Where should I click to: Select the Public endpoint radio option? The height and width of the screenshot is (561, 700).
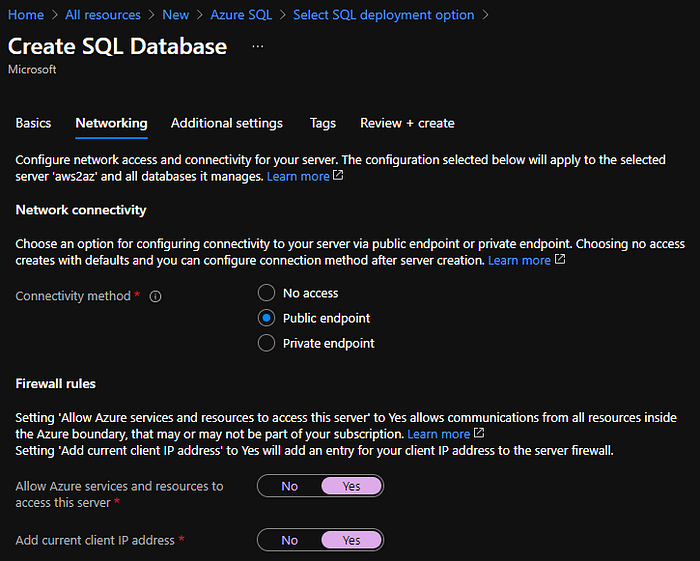pos(266,318)
